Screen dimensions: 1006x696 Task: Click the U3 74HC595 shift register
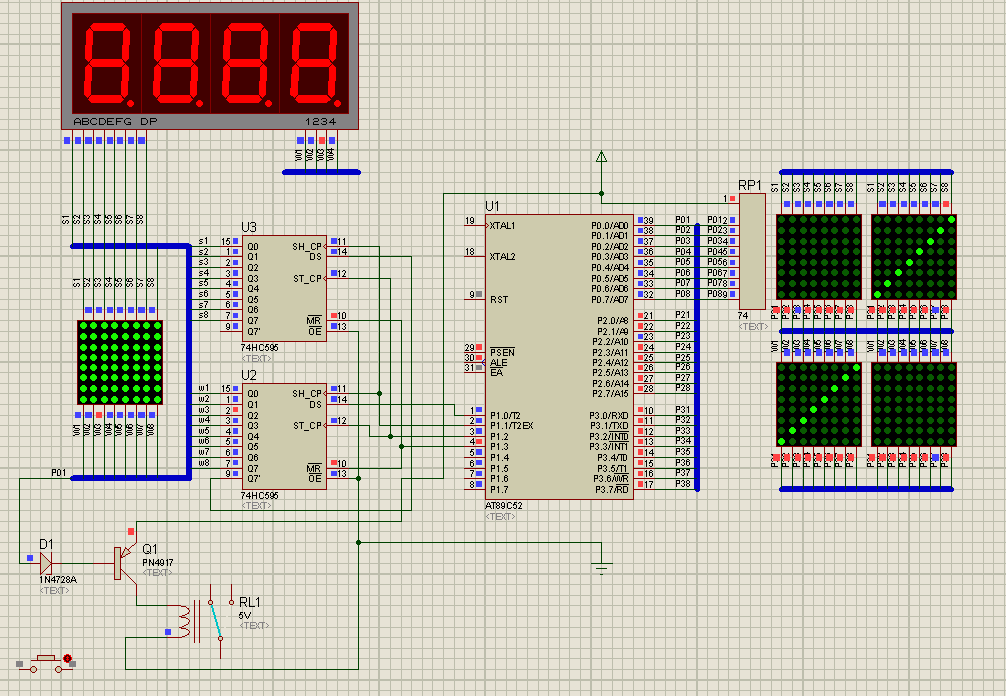click(284, 288)
